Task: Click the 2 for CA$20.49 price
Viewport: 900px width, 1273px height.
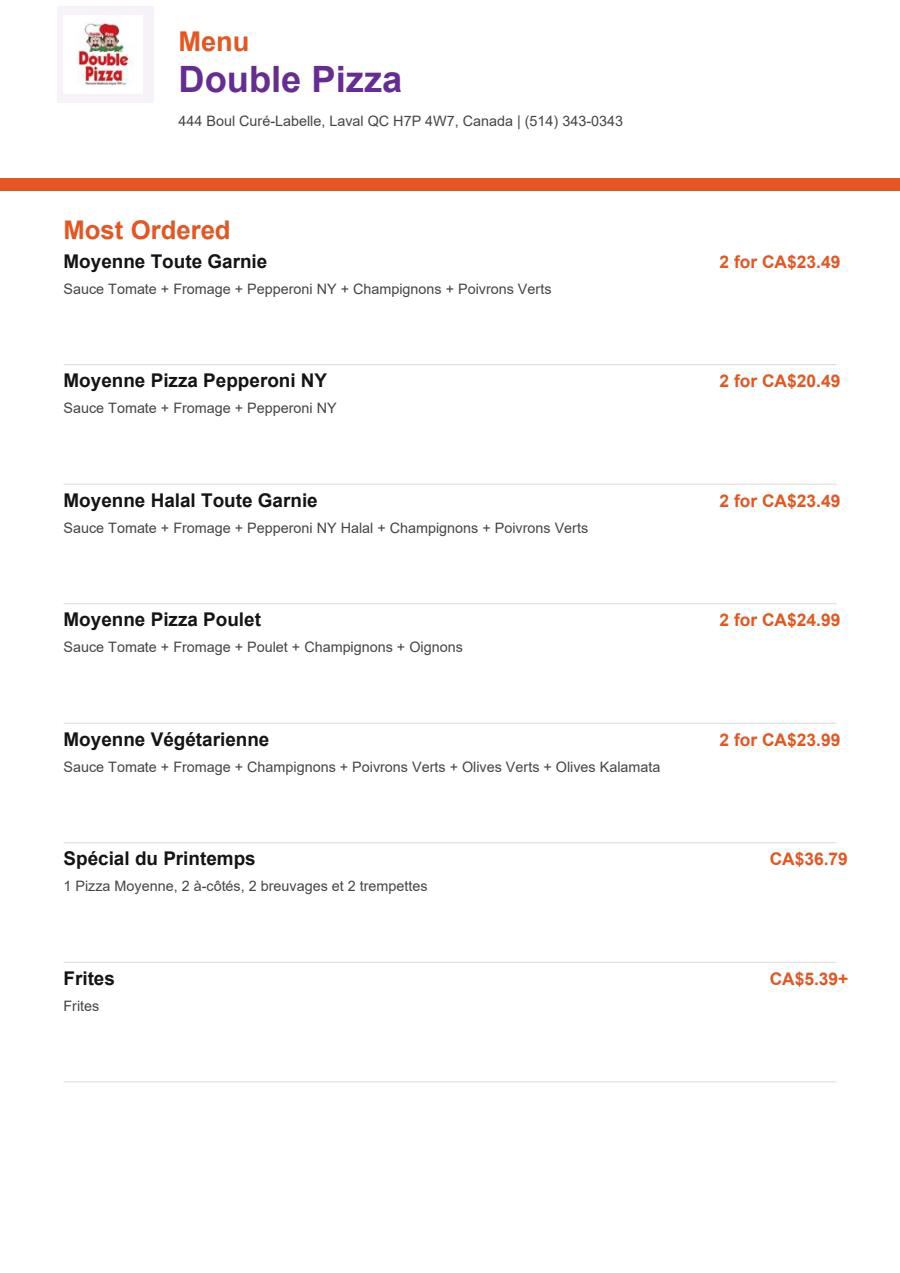Action: coord(780,381)
